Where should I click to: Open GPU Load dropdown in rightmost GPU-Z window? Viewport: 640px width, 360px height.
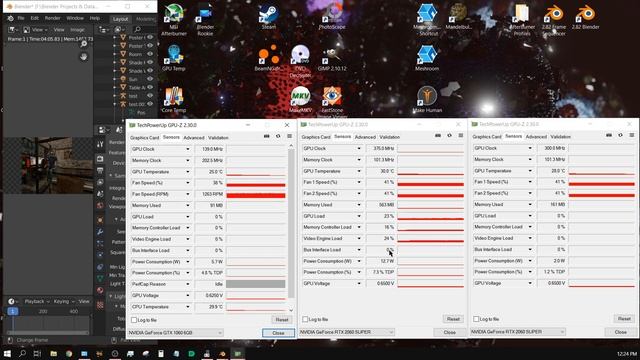pyautogui.click(x=530, y=216)
